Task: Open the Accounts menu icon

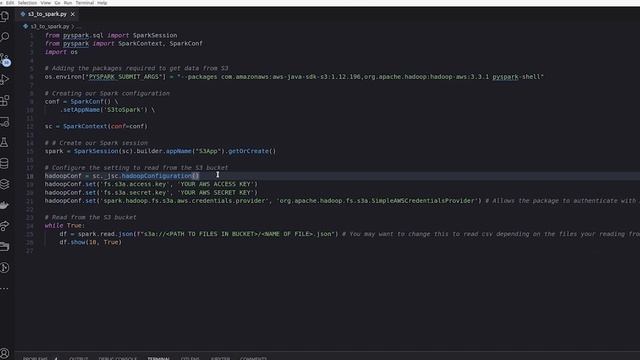Action: coord(5,353)
